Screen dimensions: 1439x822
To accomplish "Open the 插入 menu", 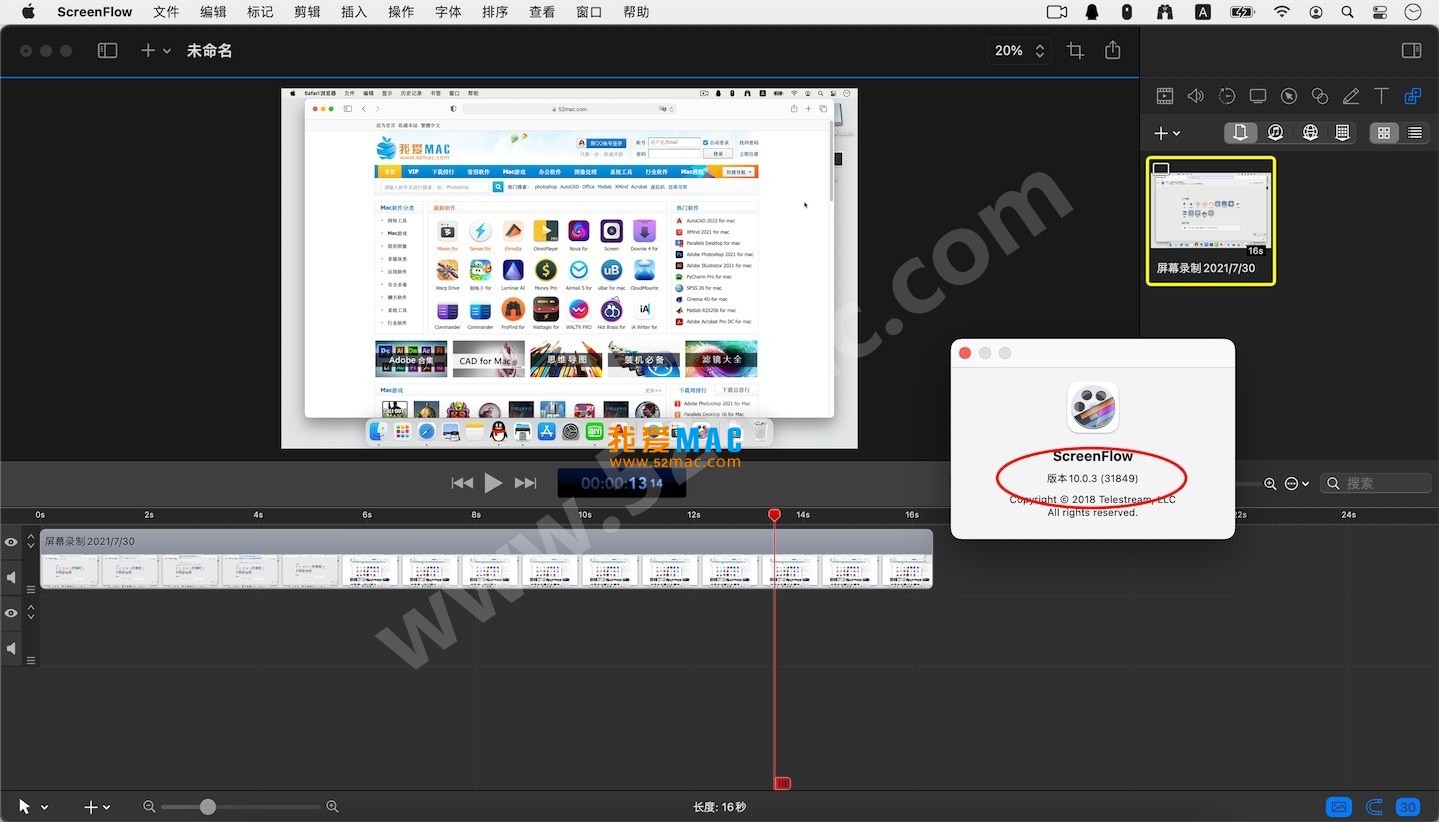I will (354, 12).
